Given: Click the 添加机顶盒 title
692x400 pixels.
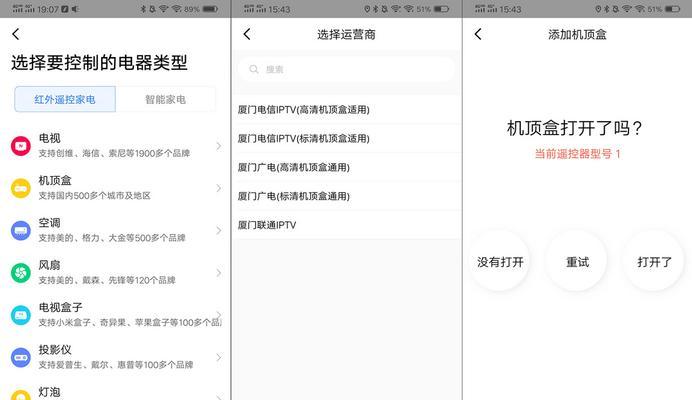Looking at the screenshot, I should click(x=577, y=34).
